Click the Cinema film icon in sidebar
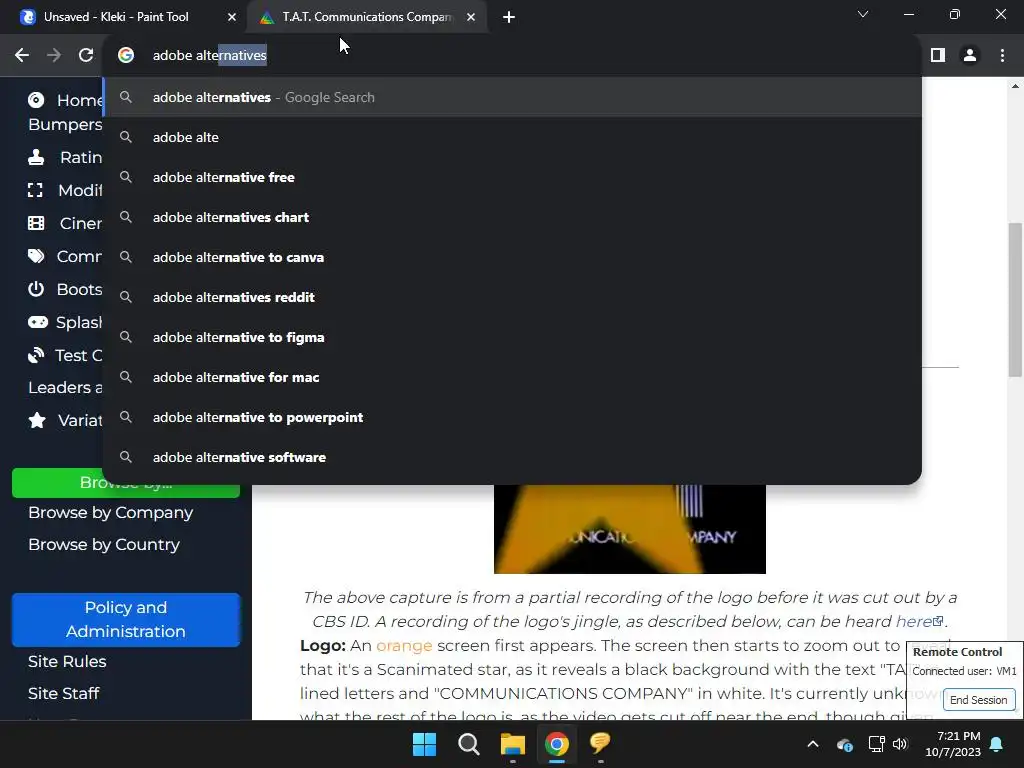Viewport: 1024px width, 768px height. point(36,223)
